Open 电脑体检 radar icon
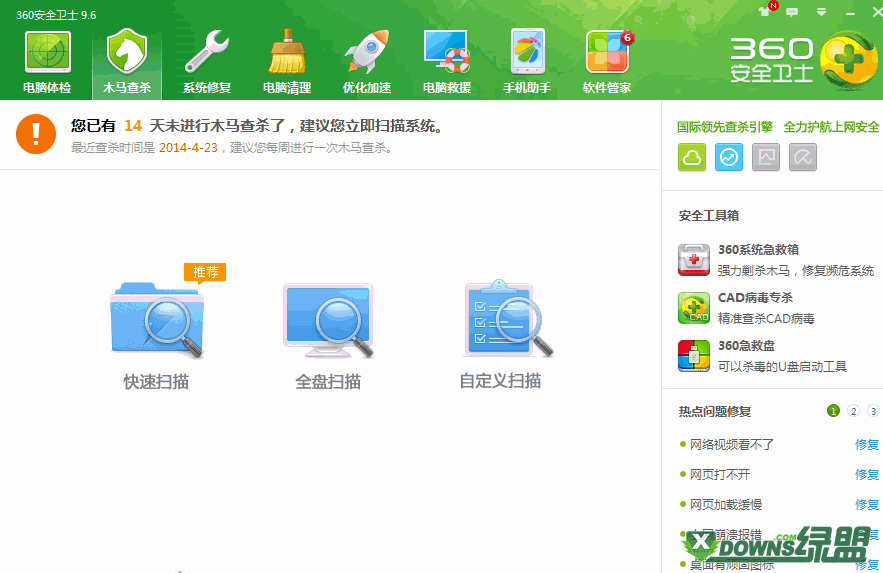 pos(47,62)
